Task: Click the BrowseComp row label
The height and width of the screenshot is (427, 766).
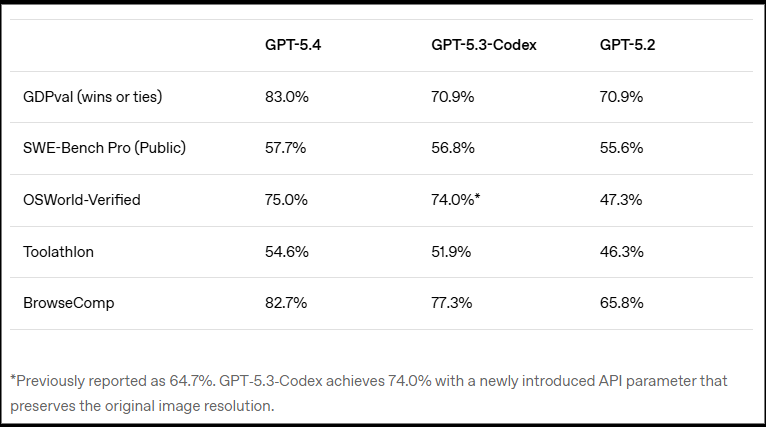Action: pos(68,303)
